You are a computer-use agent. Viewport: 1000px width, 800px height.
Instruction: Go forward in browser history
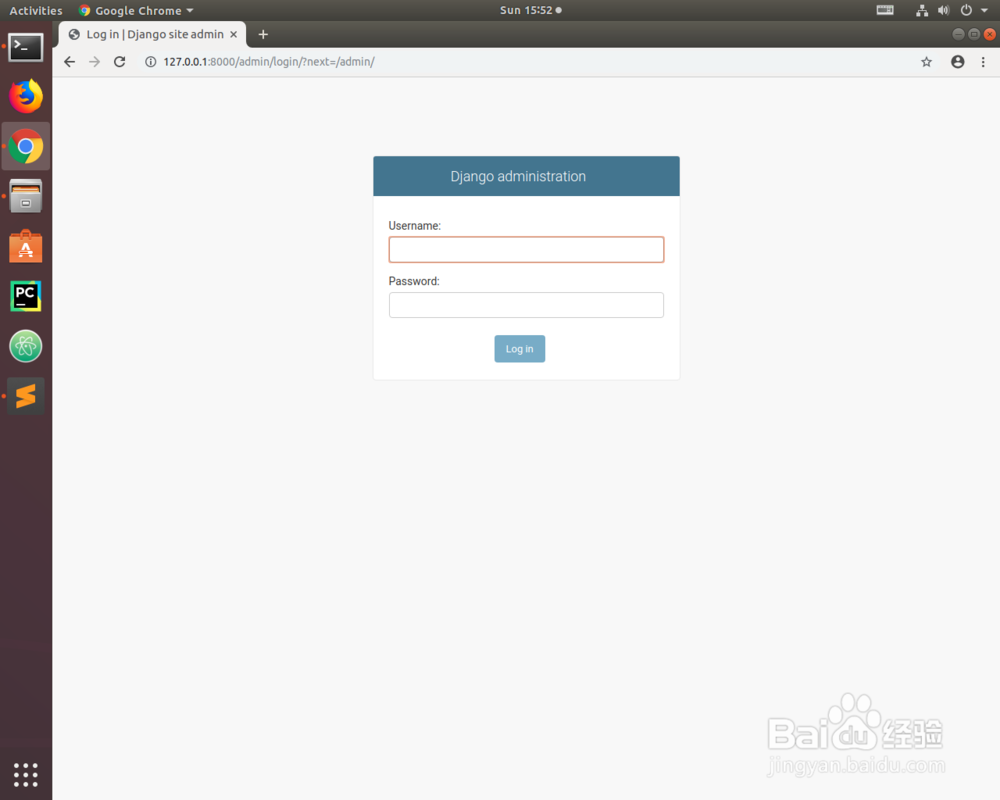point(94,62)
